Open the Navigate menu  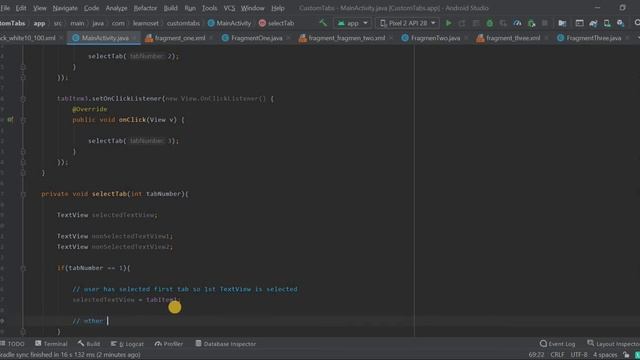[x=65, y=8]
